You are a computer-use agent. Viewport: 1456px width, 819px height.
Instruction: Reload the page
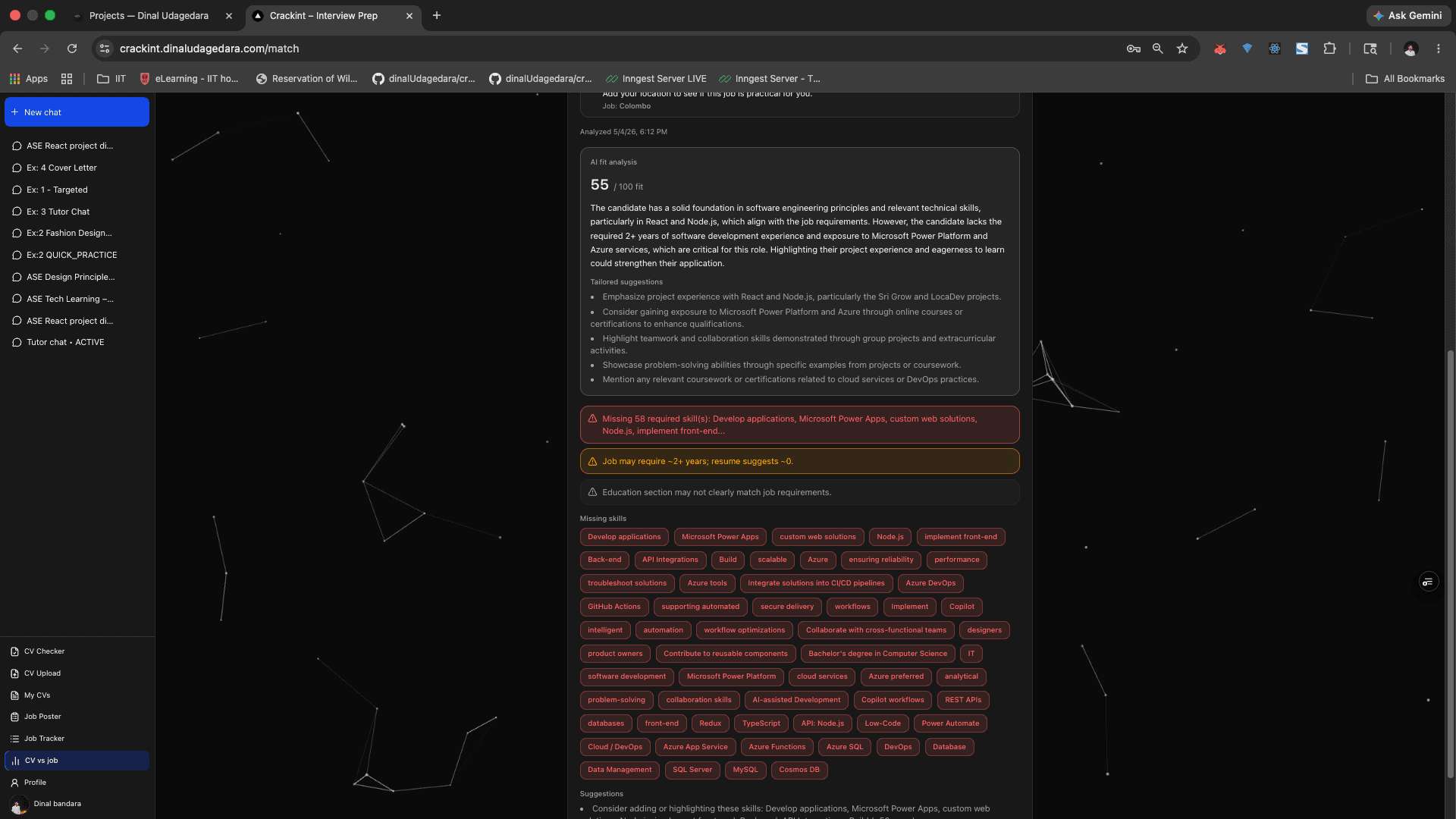pyautogui.click(x=72, y=49)
